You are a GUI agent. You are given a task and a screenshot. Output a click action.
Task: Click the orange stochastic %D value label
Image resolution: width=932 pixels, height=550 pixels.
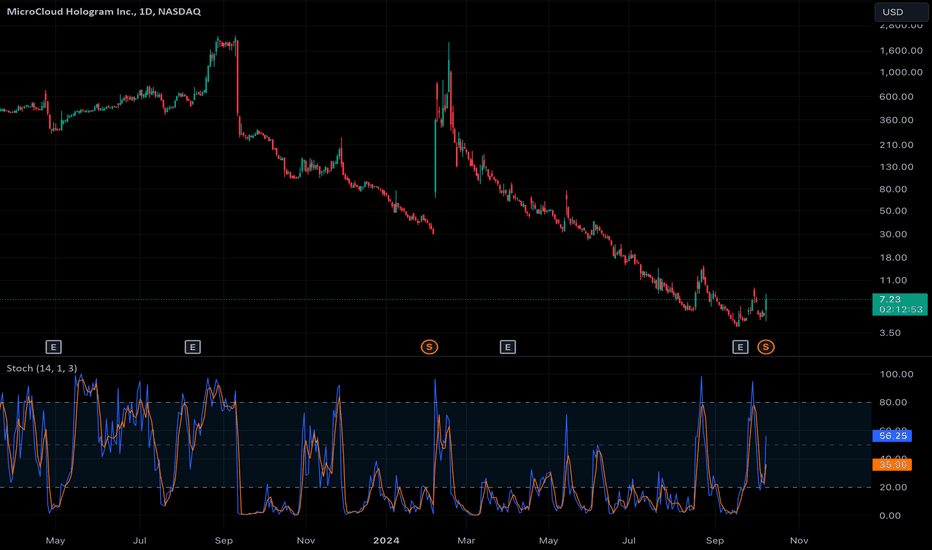[x=892, y=464]
